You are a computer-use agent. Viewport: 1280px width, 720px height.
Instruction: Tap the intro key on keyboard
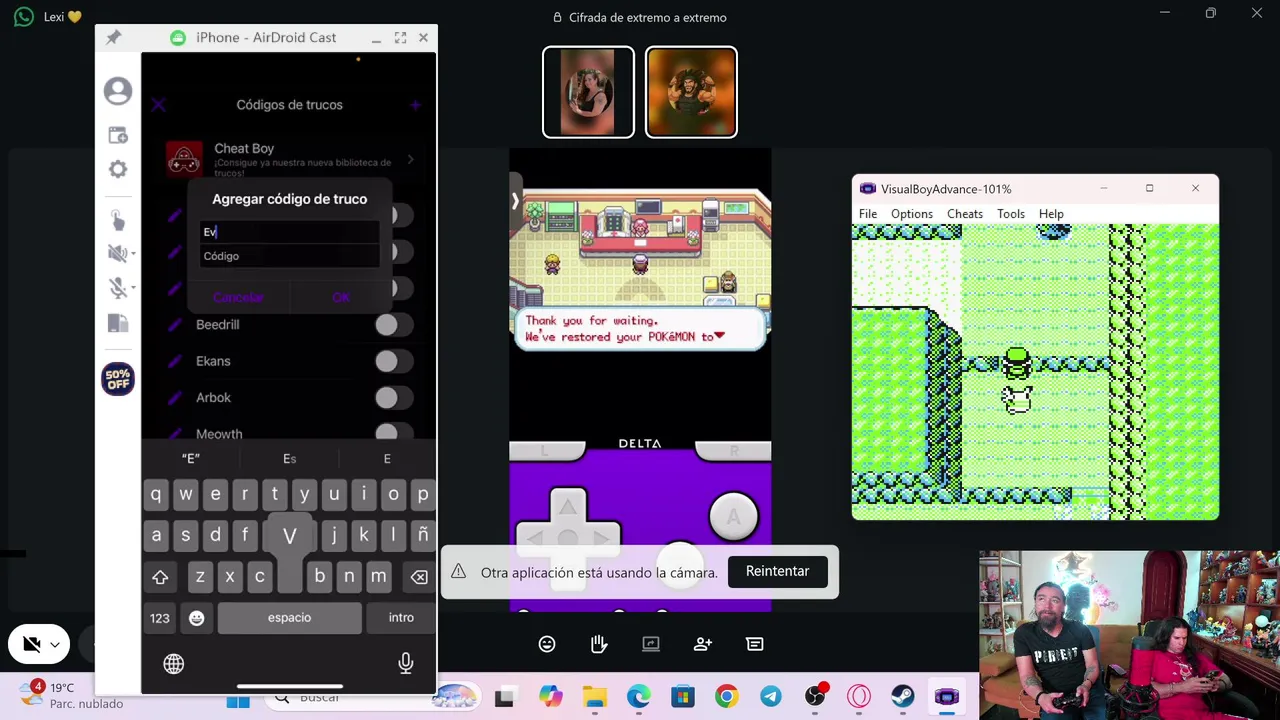(401, 618)
